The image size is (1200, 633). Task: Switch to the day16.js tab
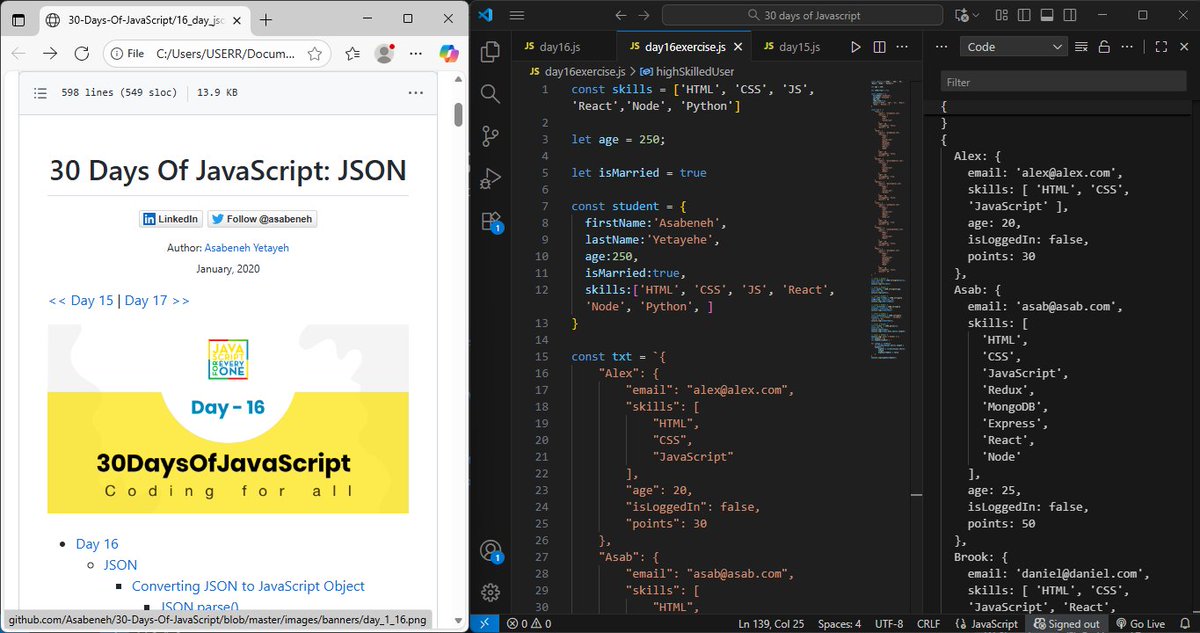tap(563, 47)
